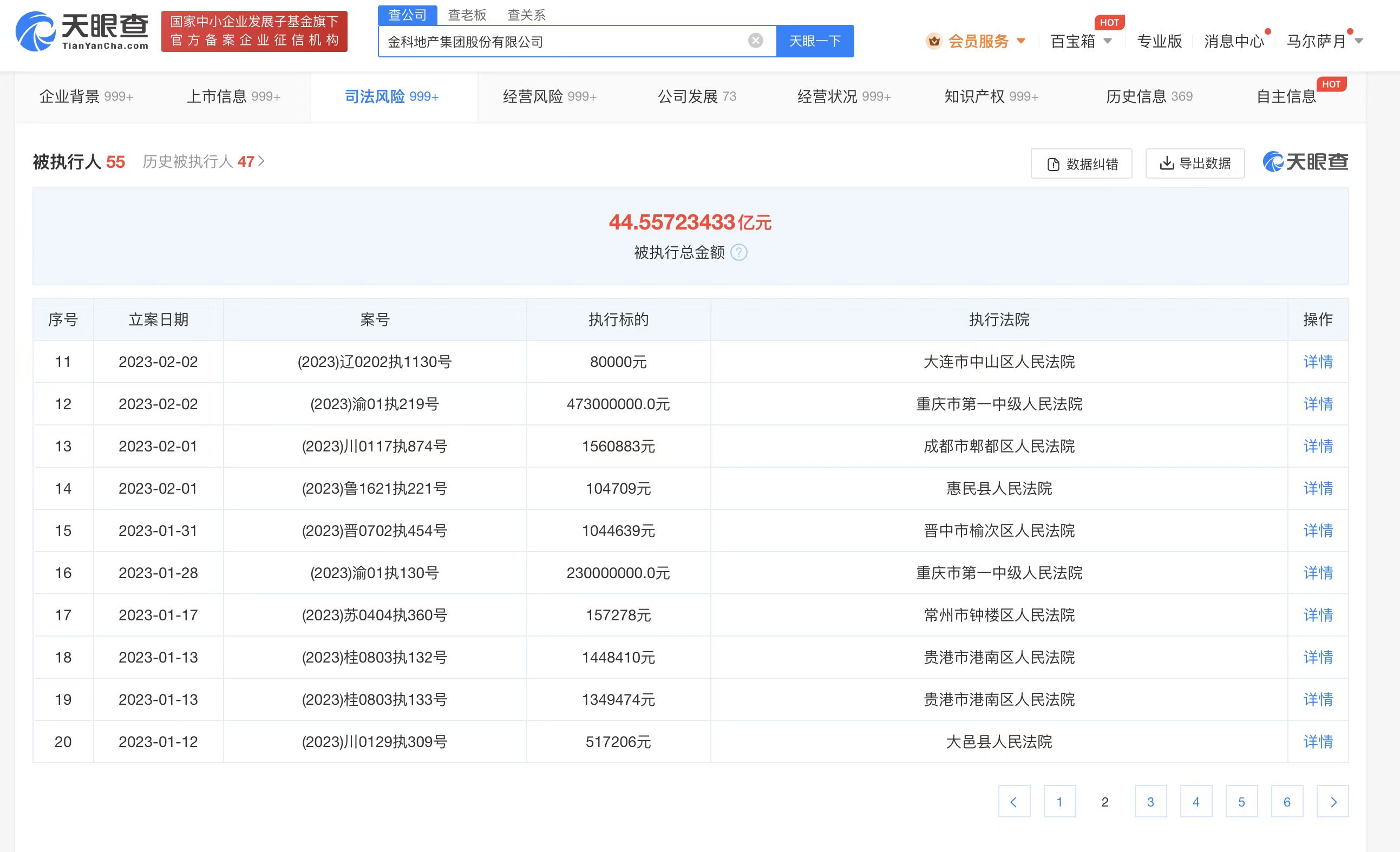Open 详情 for row 16
The height and width of the screenshot is (852, 1400).
(x=1318, y=573)
